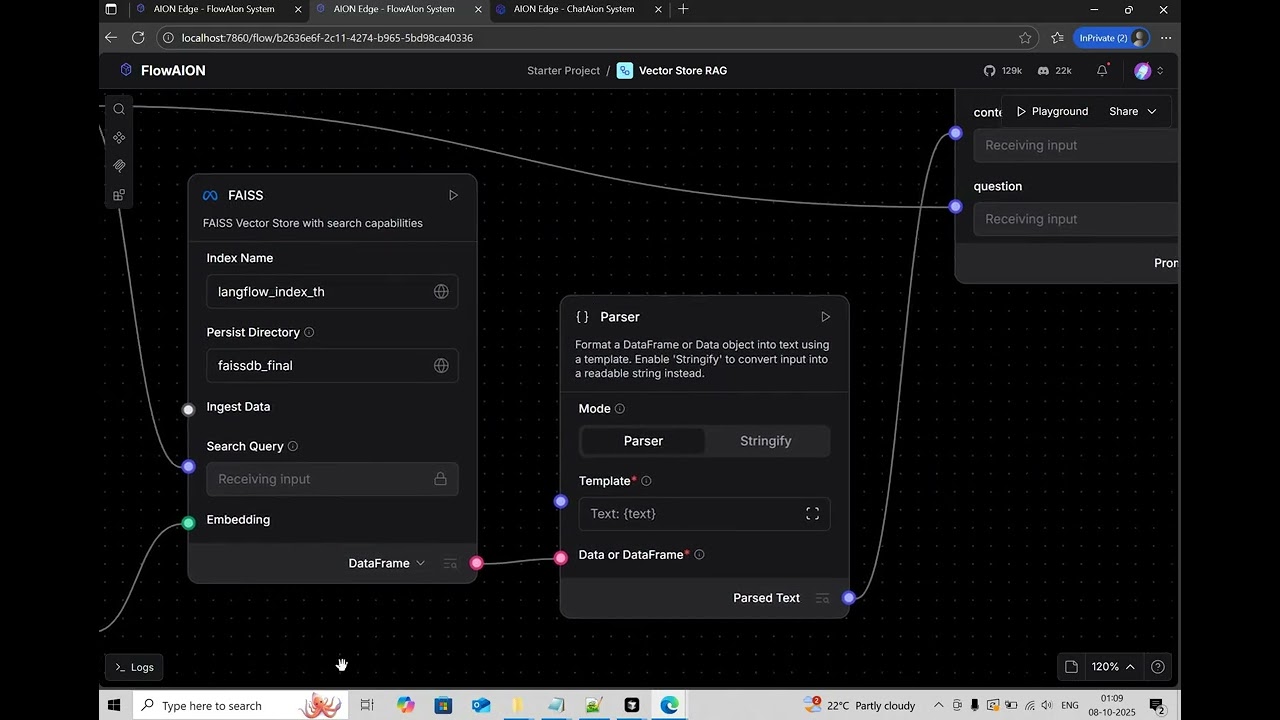Open browser Settings and more menu
Viewport: 1280px width, 720px height.
click(x=1166, y=38)
